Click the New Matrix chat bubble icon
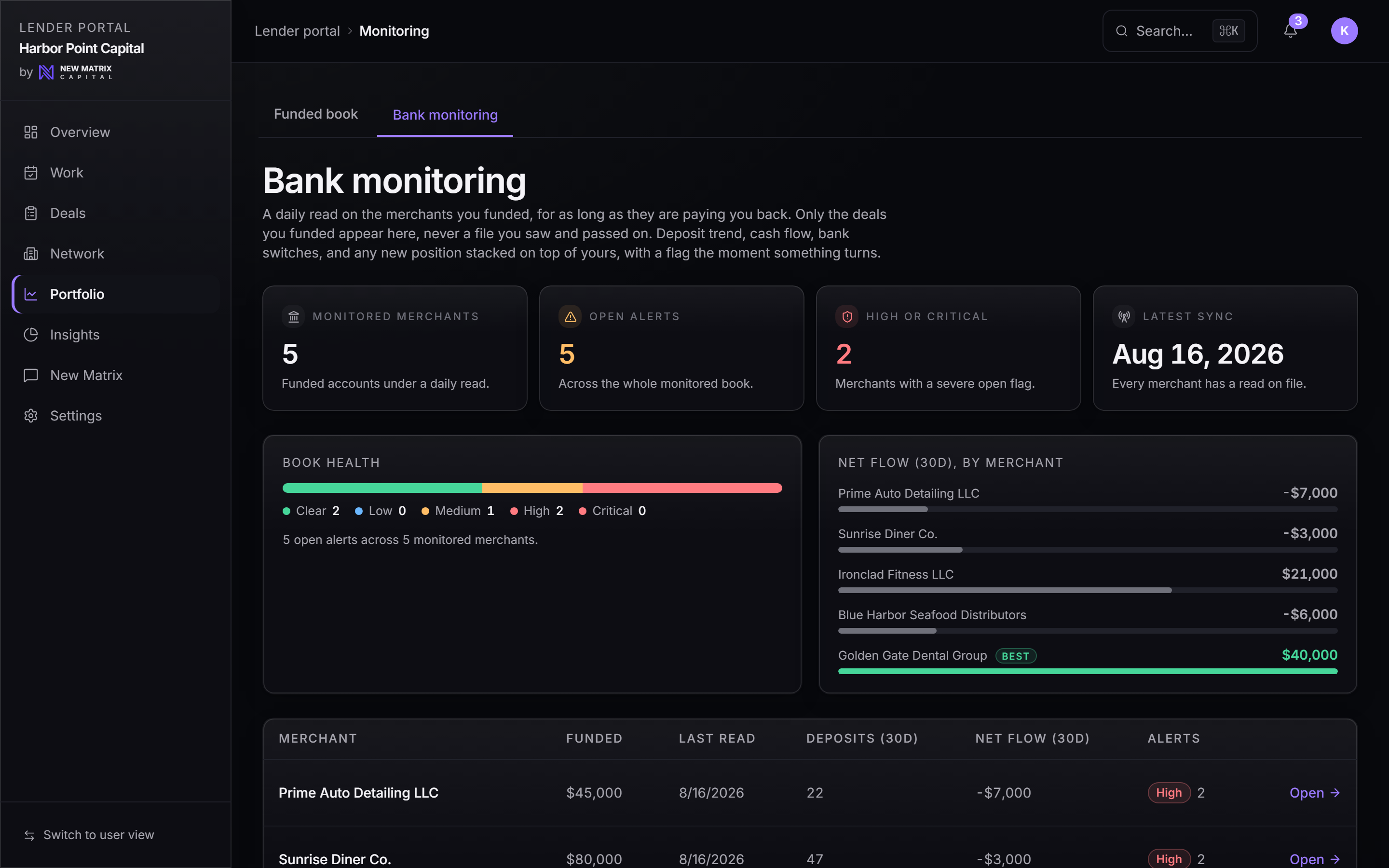Screen dimensions: 1389x868 pos(31,376)
